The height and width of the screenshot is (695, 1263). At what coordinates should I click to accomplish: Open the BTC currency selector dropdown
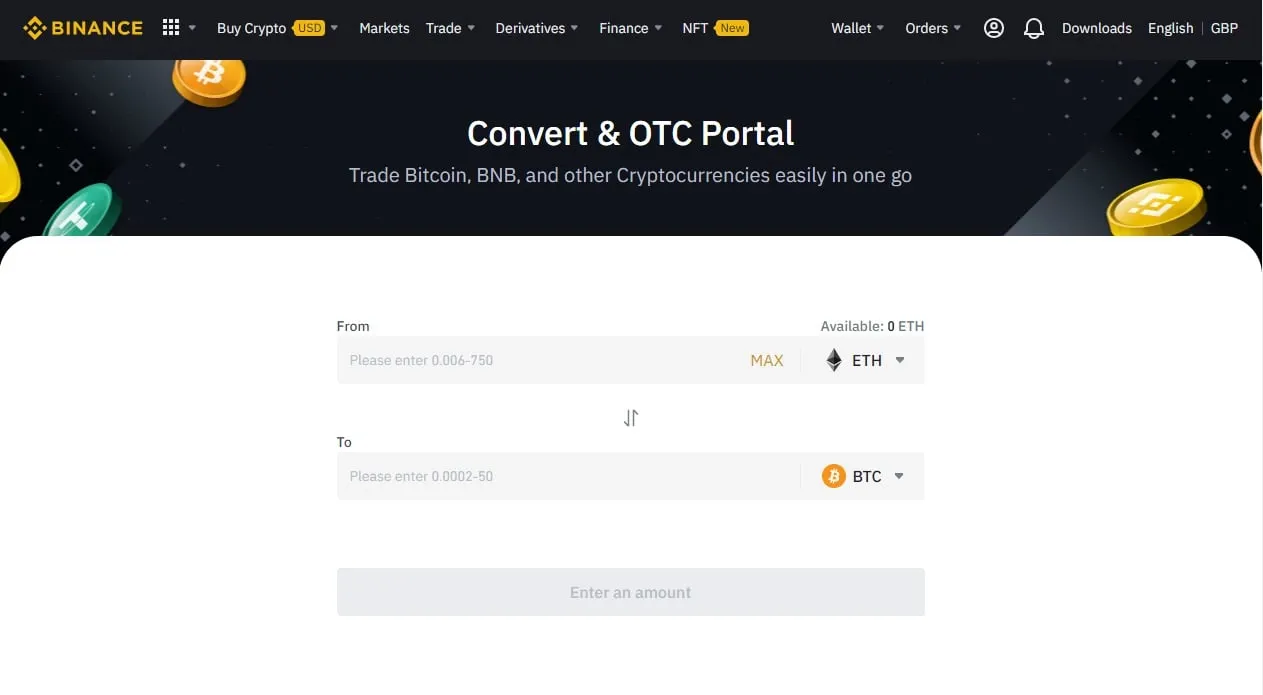pyautogui.click(x=899, y=476)
